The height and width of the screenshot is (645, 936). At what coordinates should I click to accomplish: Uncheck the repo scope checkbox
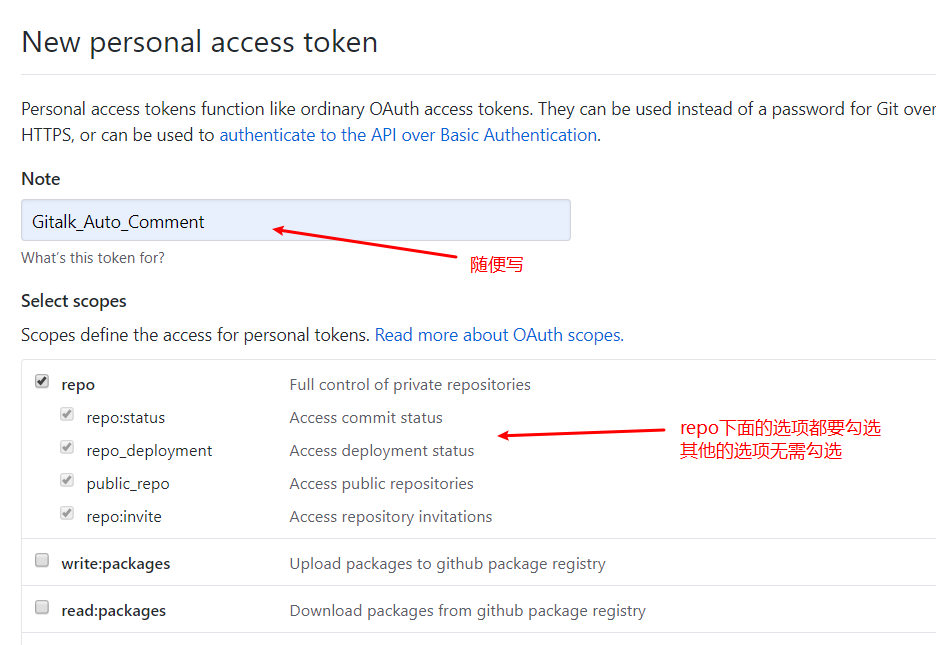click(x=42, y=381)
